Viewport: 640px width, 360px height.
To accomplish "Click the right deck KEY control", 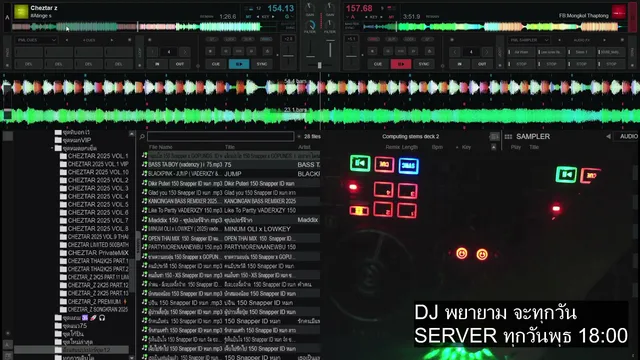I will click(373, 17).
